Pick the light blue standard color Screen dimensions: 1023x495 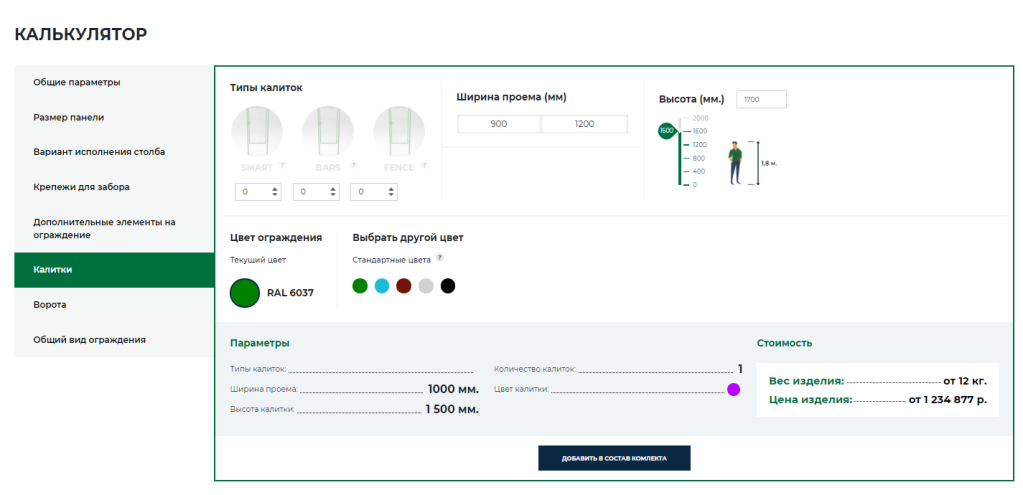pos(382,286)
